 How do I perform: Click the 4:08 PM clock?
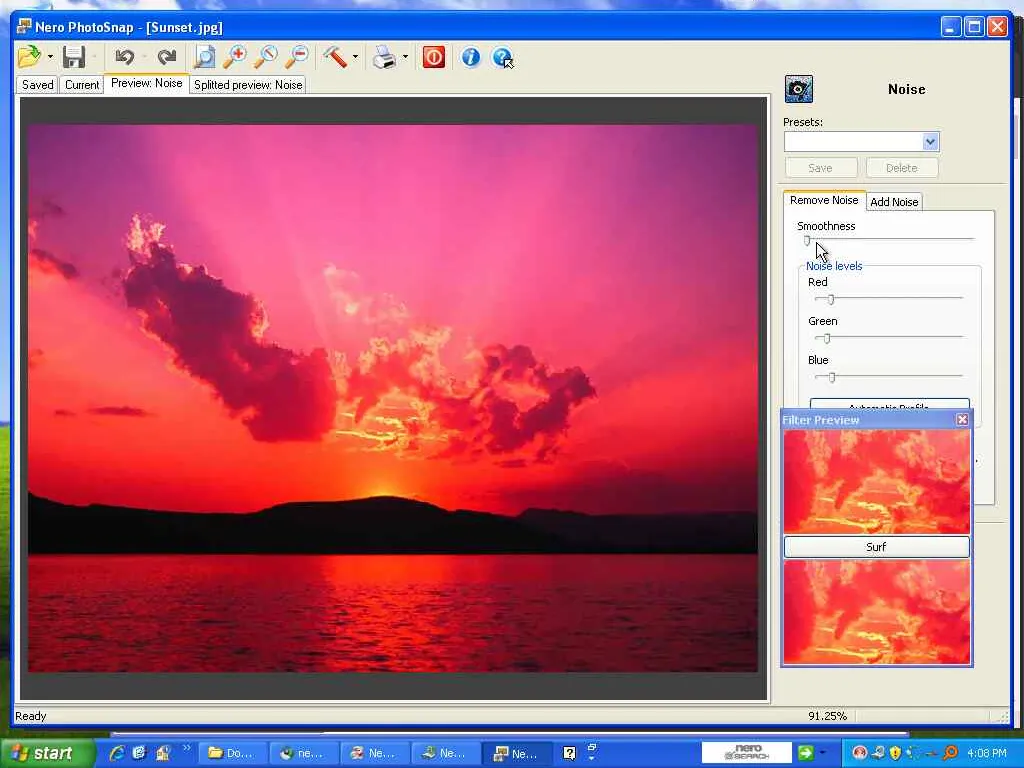point(987,753)
